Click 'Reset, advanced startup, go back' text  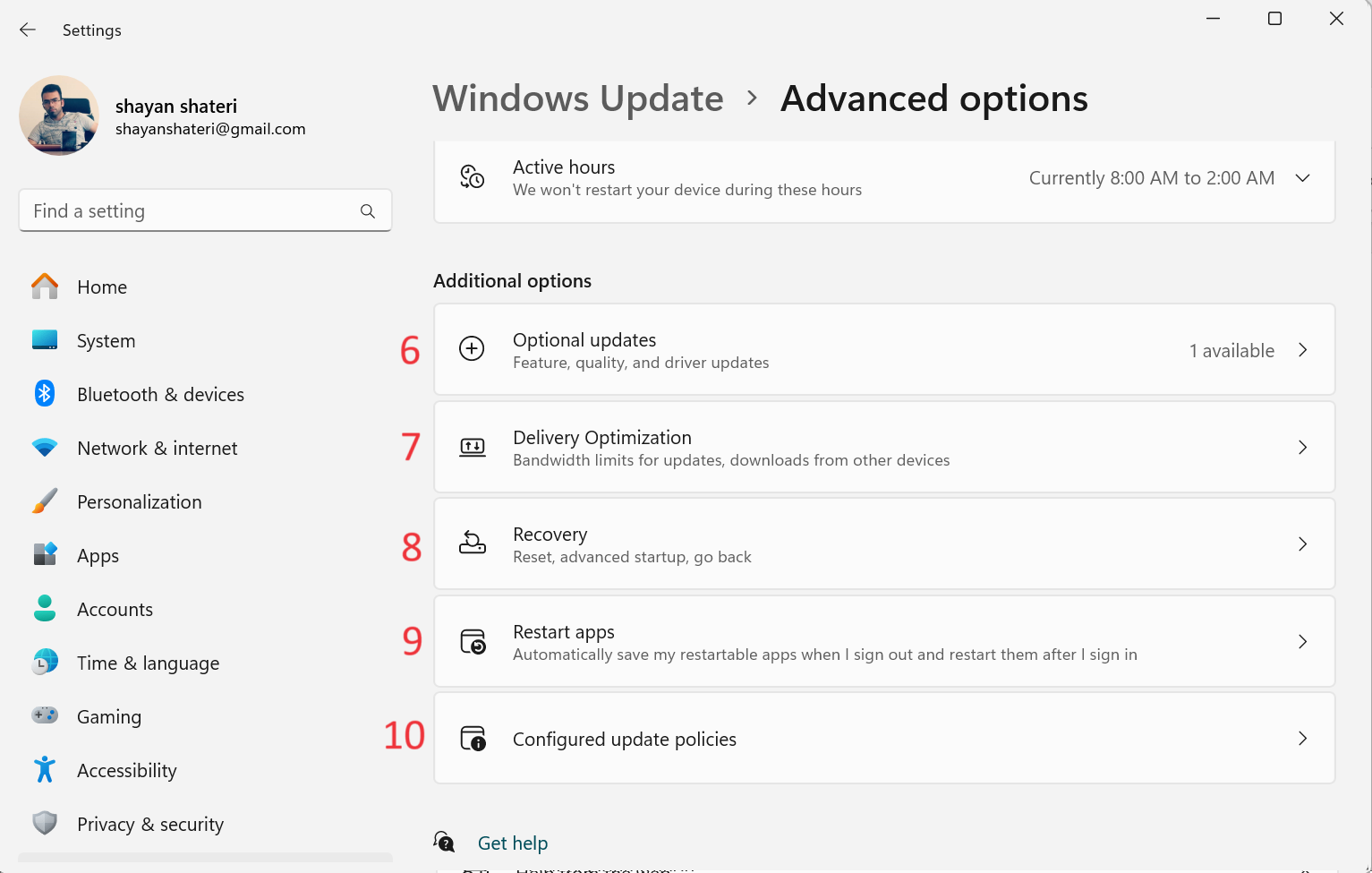click(x=632, y=557)
